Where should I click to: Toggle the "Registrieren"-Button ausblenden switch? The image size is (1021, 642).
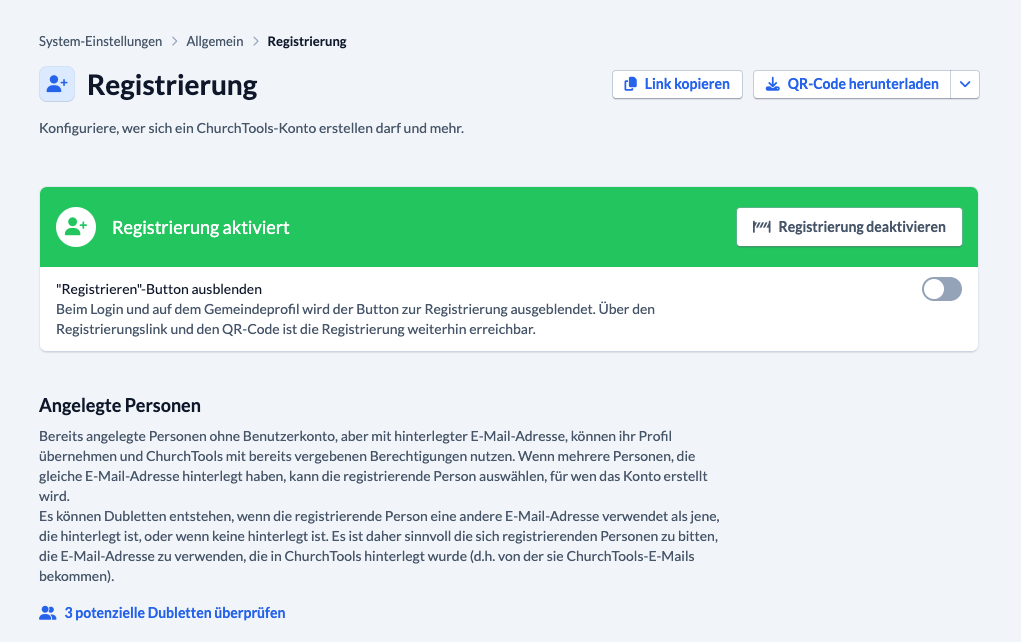[942, 289]
